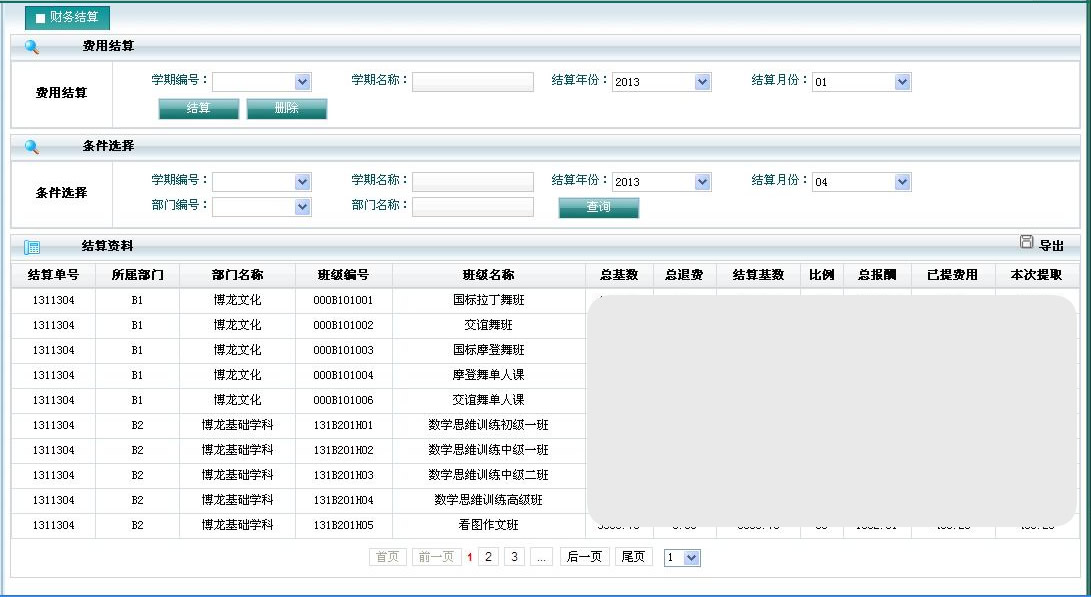Image resolution: width=1091 pixels, height=597 pixels.
Task: Click 结算单号 column header
Action: [x=54, y=275]
